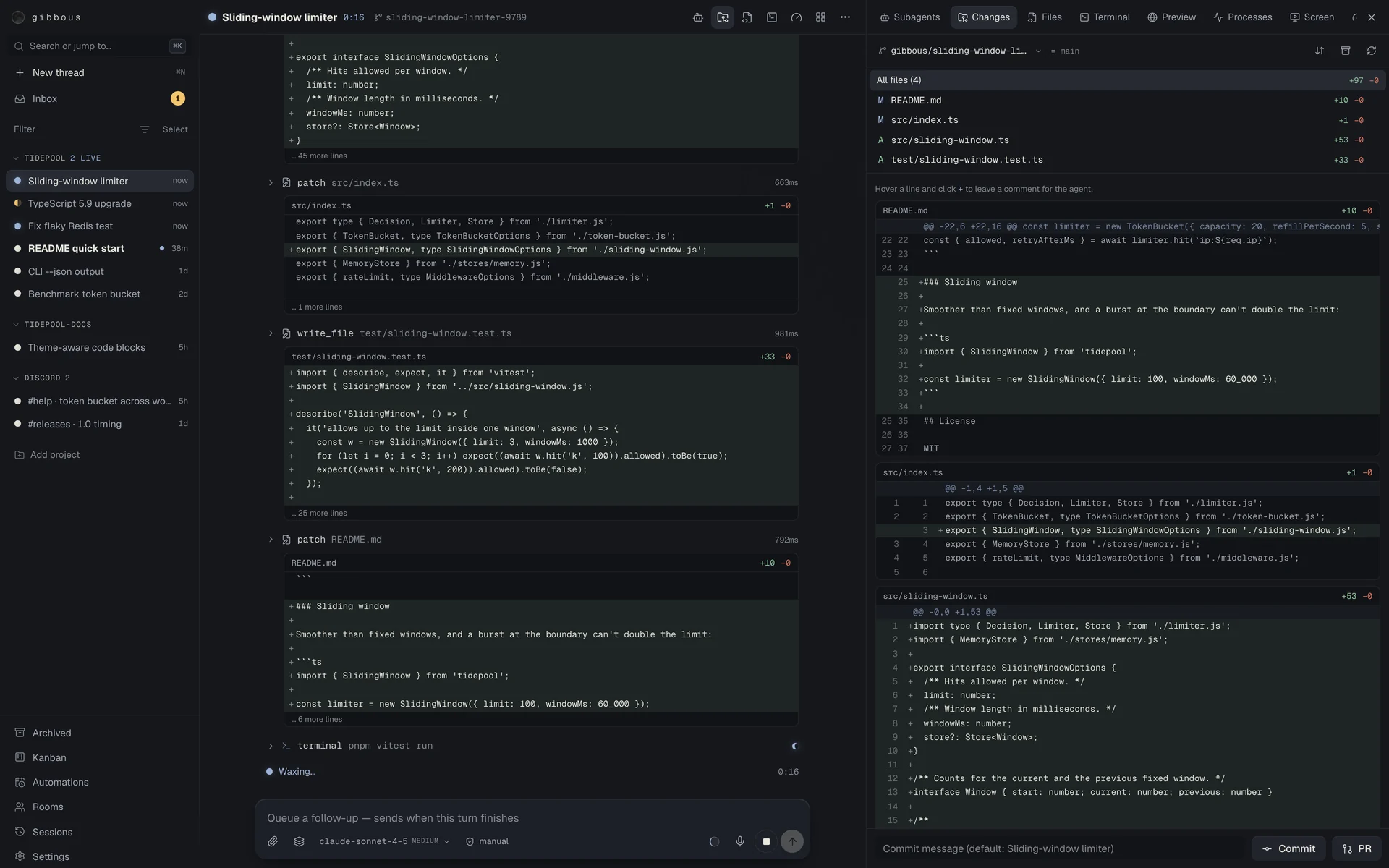The height and width of the screenshot is (868, 1389).
Task: Click the circular context usage indicator in composer
Action: pos(714,841)
